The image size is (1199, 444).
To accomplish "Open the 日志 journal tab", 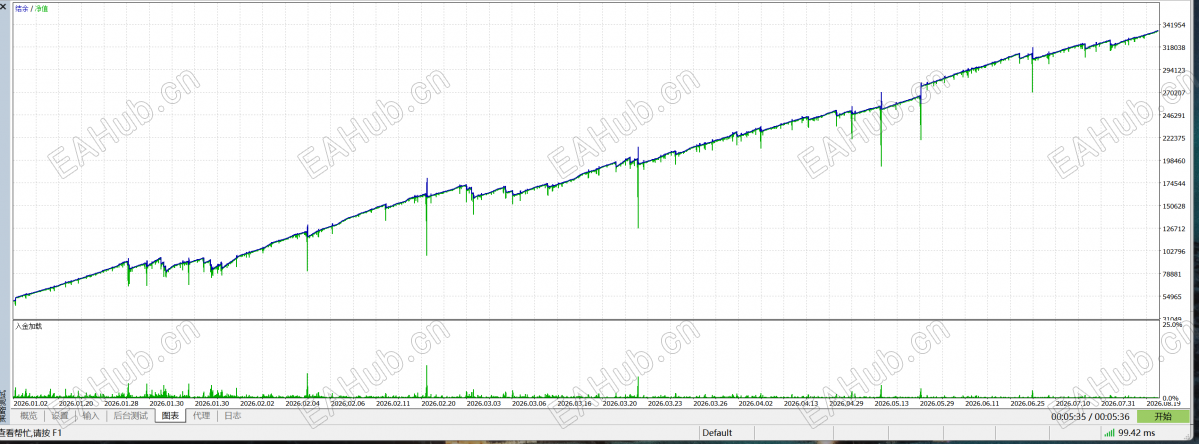I will pos(233,416).
